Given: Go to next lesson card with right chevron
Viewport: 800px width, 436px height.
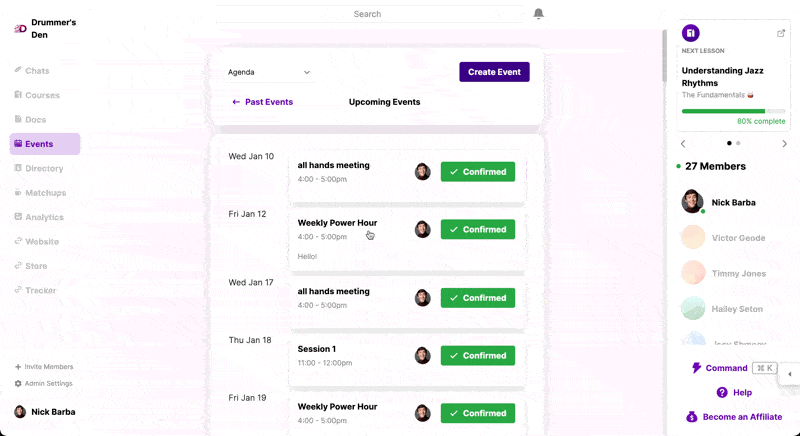Looking at the screenshot, I should [x=784, y=144].
